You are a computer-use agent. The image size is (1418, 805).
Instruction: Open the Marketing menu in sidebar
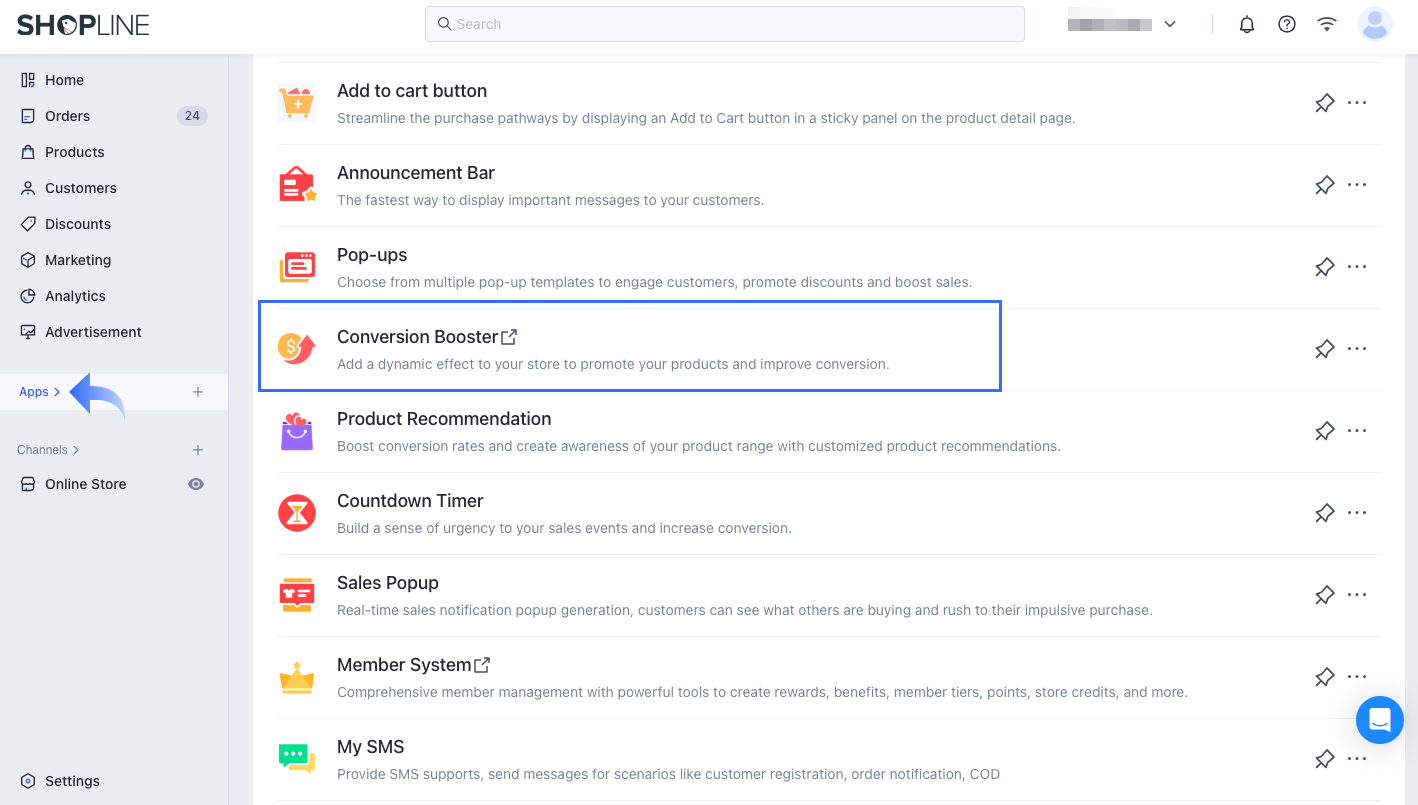(77, 259)
